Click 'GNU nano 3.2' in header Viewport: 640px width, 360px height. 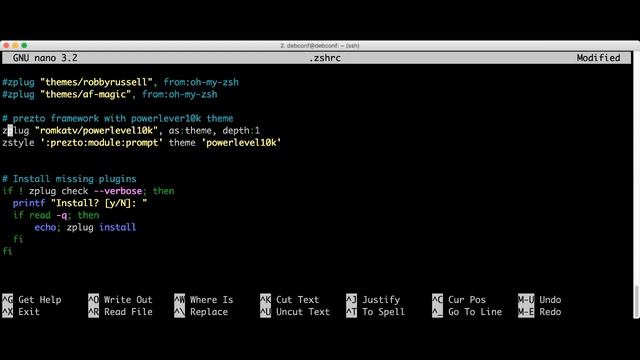45,58
